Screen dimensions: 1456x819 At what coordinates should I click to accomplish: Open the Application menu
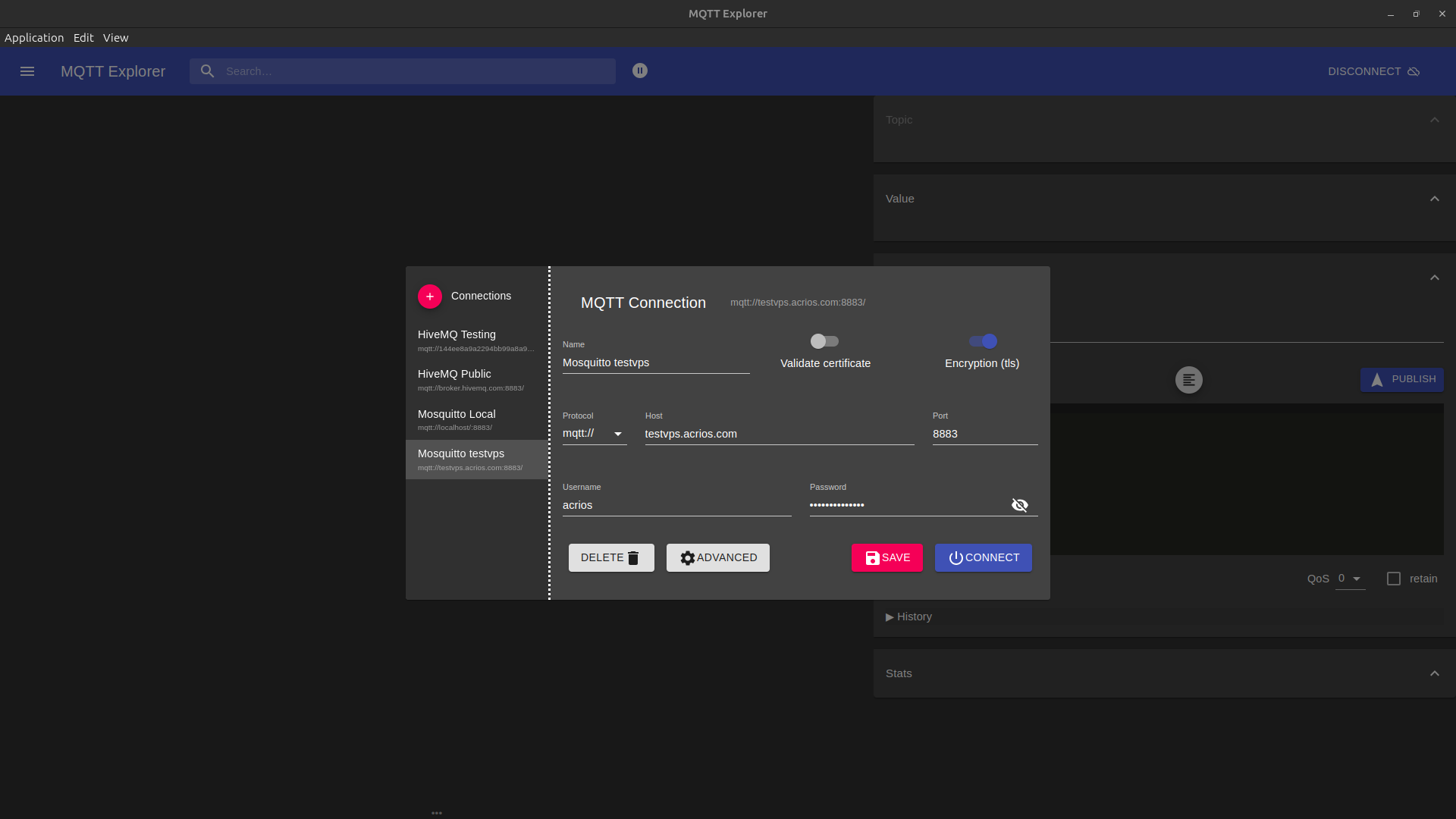(x=34, y=38)
